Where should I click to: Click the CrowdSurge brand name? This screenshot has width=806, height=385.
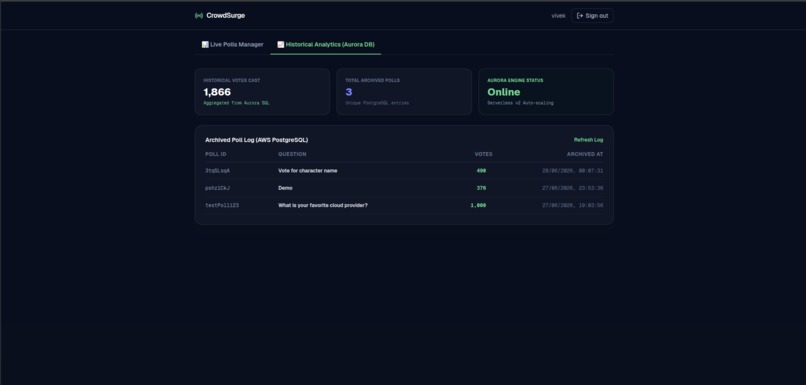coord(226,15)
